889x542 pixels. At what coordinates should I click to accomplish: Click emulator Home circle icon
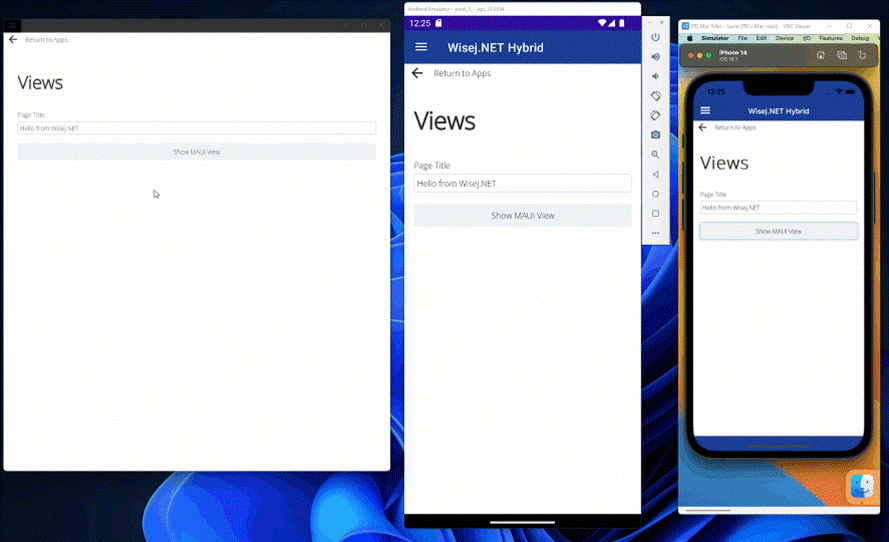click(x=655, y=194)
